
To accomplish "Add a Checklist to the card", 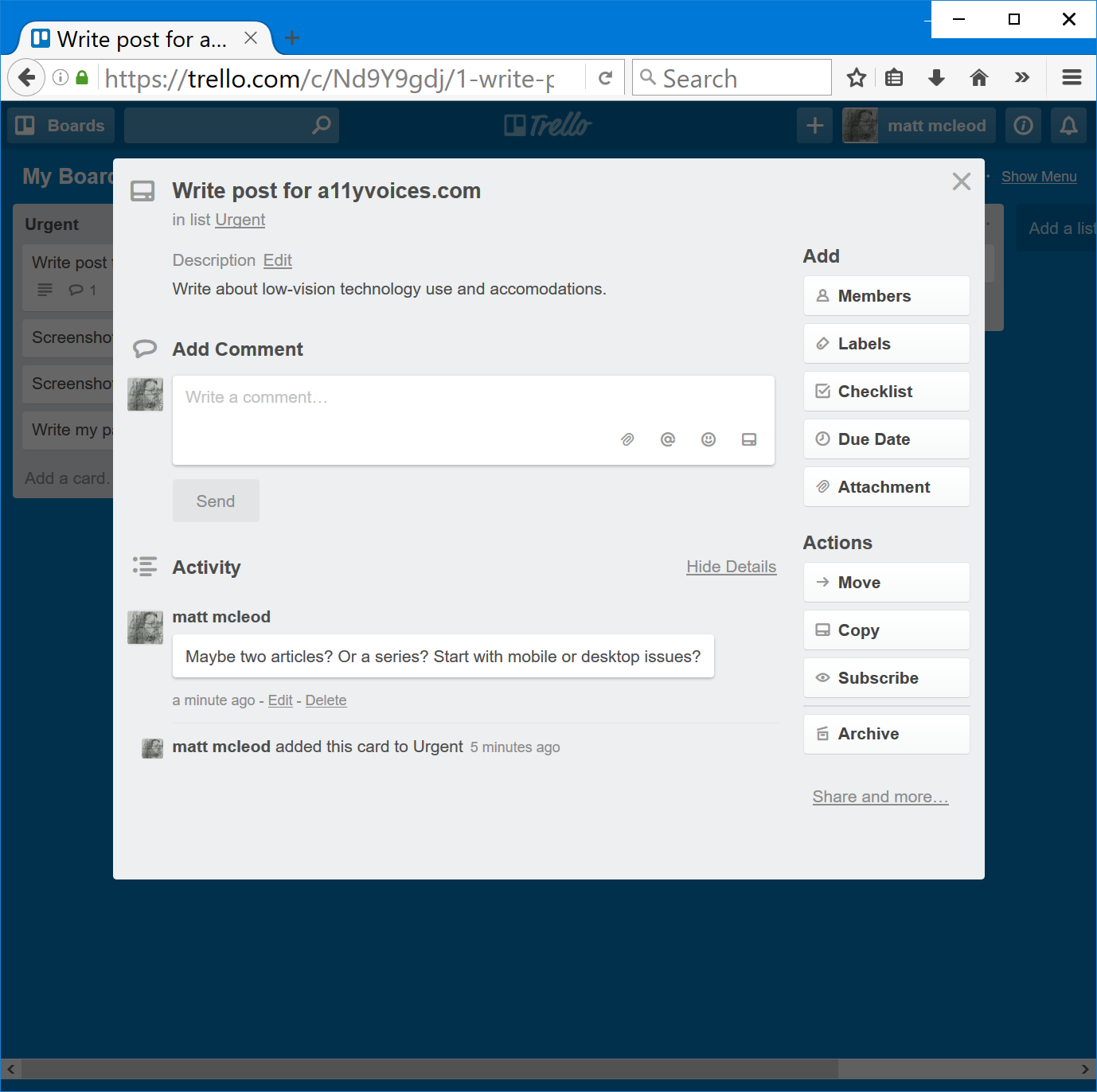I will [887, 391].
